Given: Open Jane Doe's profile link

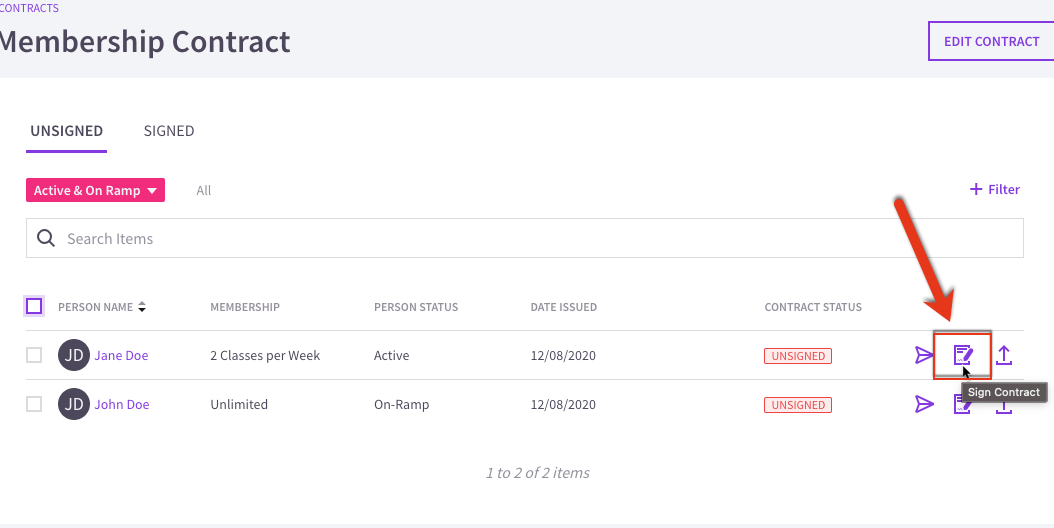Looking at the screenshot, I should pyautogui.click(x=121, y=355).
